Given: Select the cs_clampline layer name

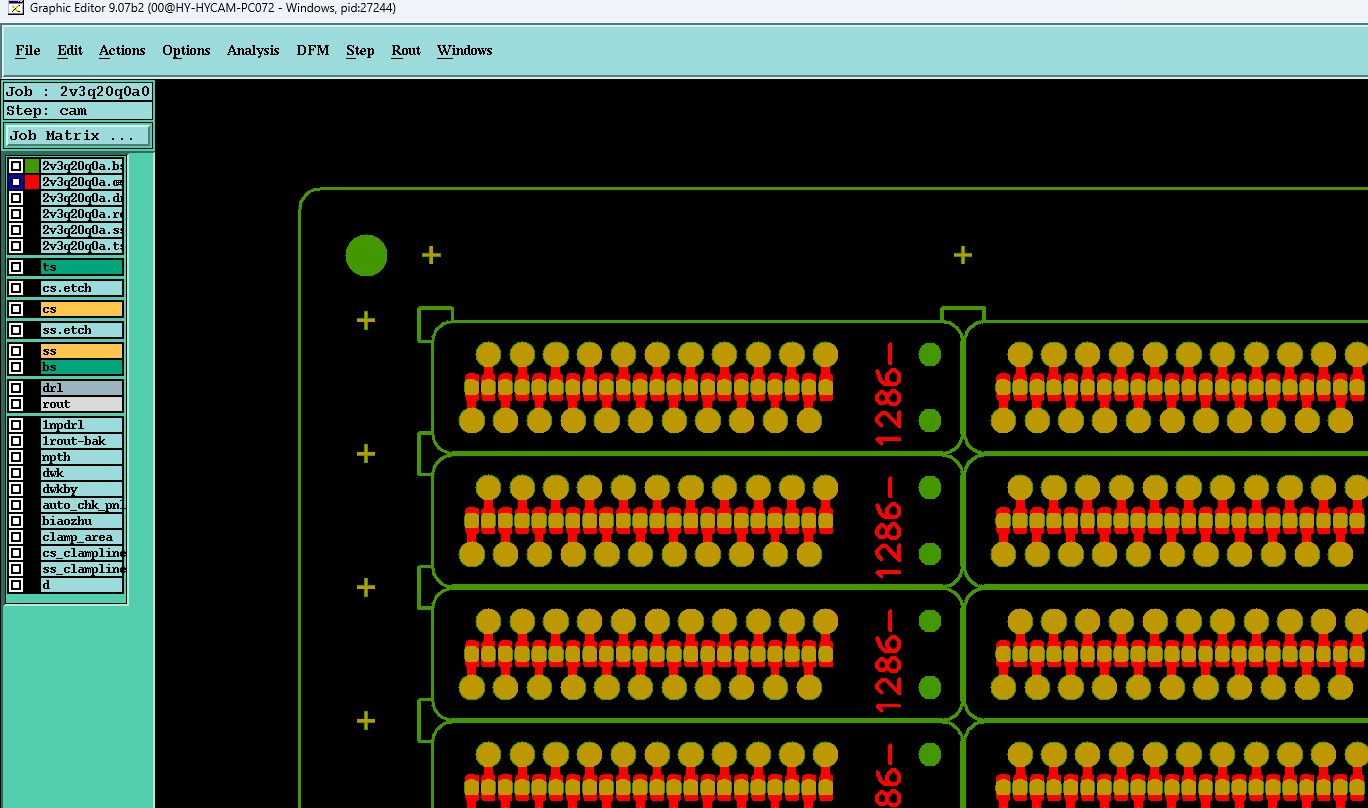Looking at the screenshot, I should coord(82,553).
